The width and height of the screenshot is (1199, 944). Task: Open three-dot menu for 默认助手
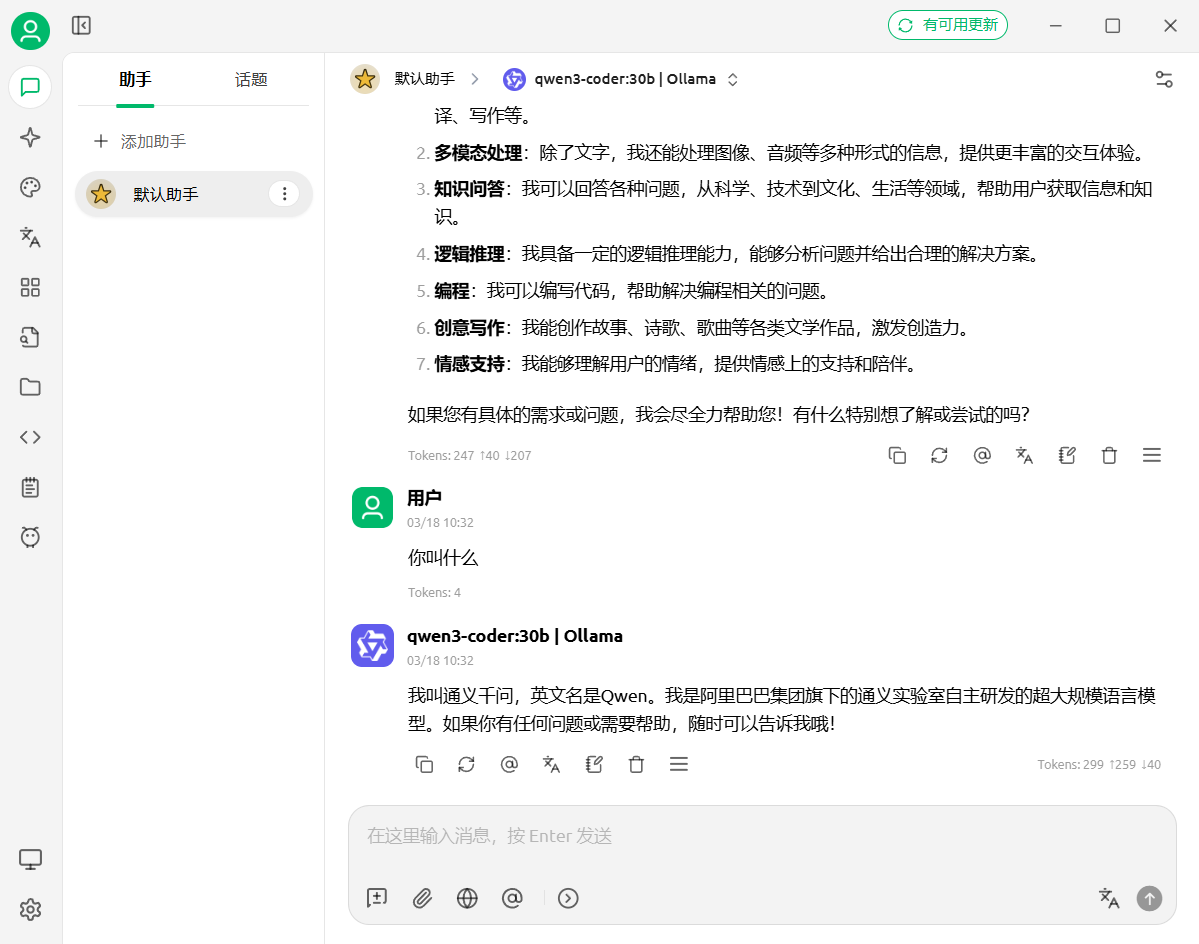pos(284,194)
